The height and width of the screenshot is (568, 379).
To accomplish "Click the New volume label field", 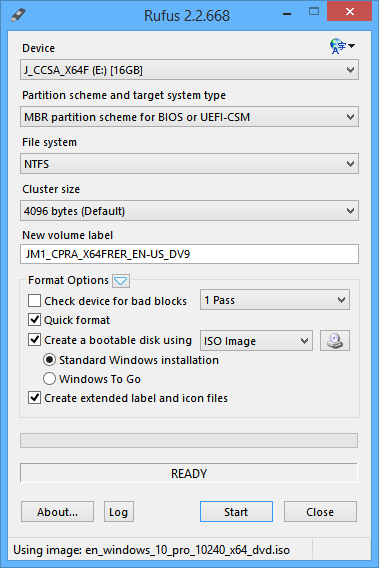I will [x=190, y=254].
